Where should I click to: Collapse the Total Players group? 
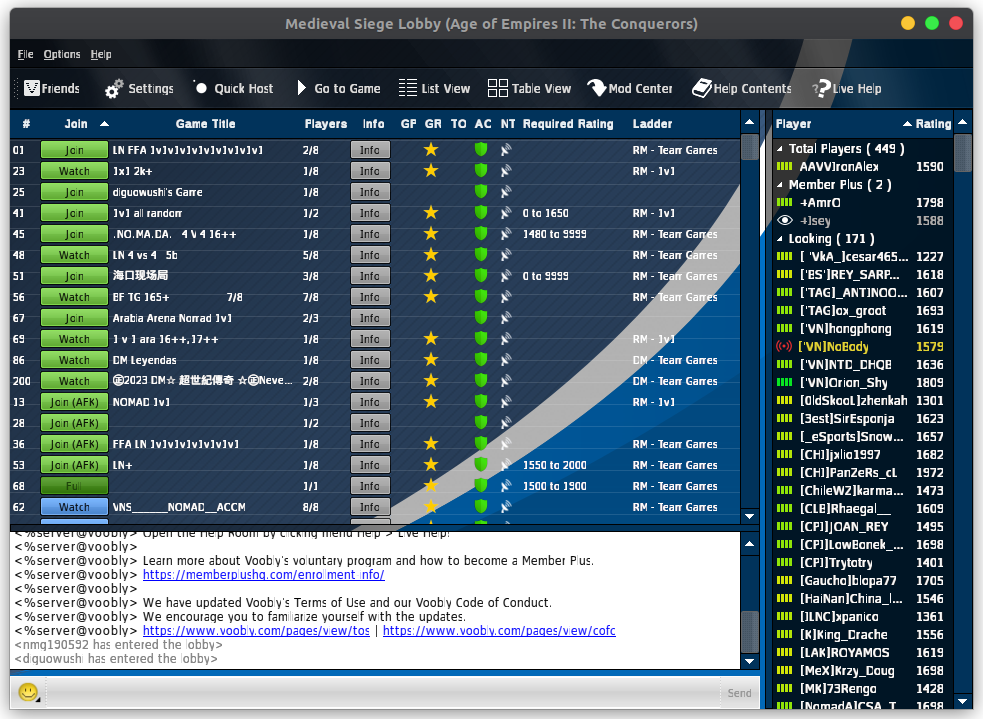click(x=781, y=149)
